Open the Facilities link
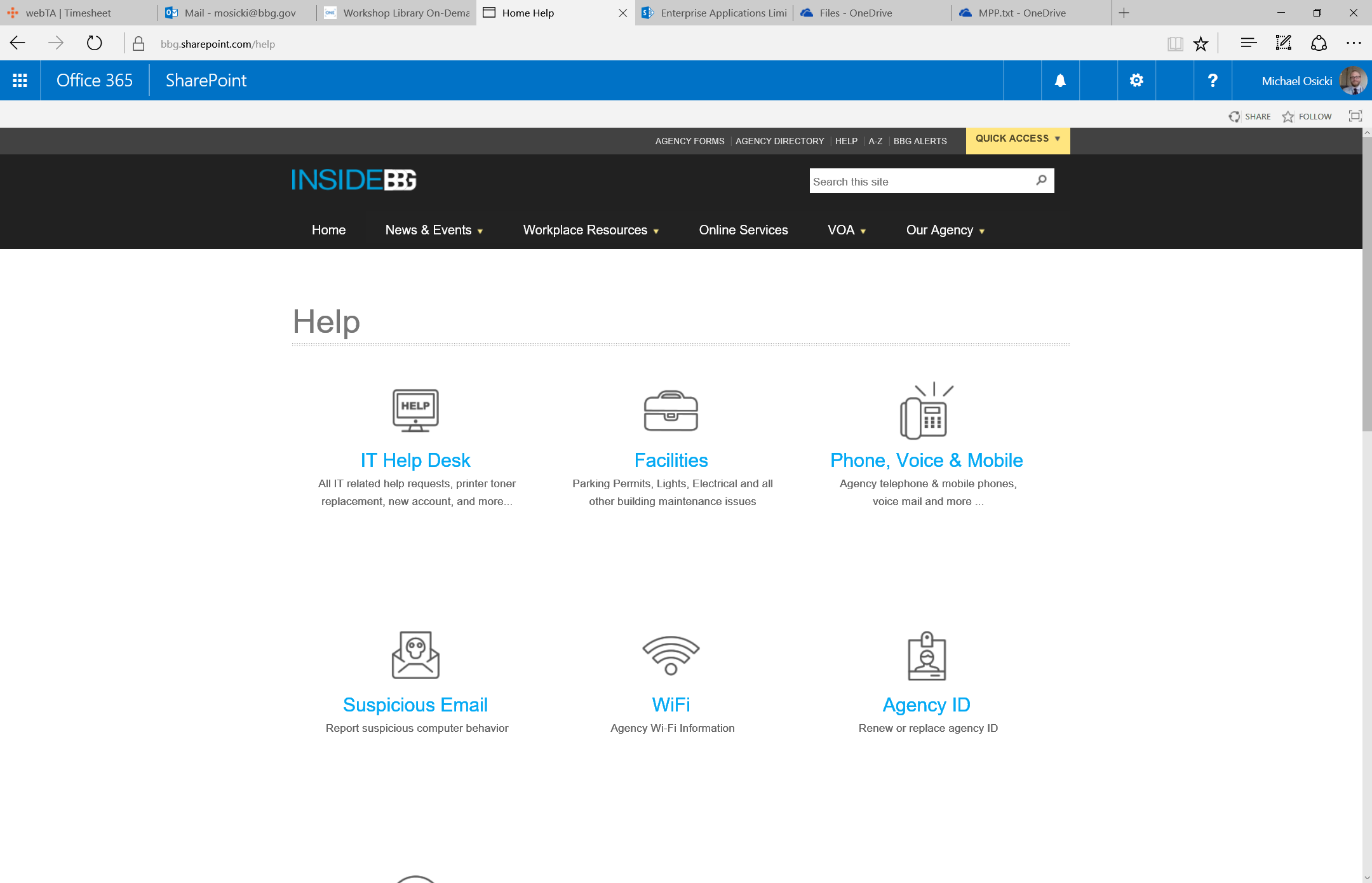Screen dimensions: 1372x883 coord(671,460)
